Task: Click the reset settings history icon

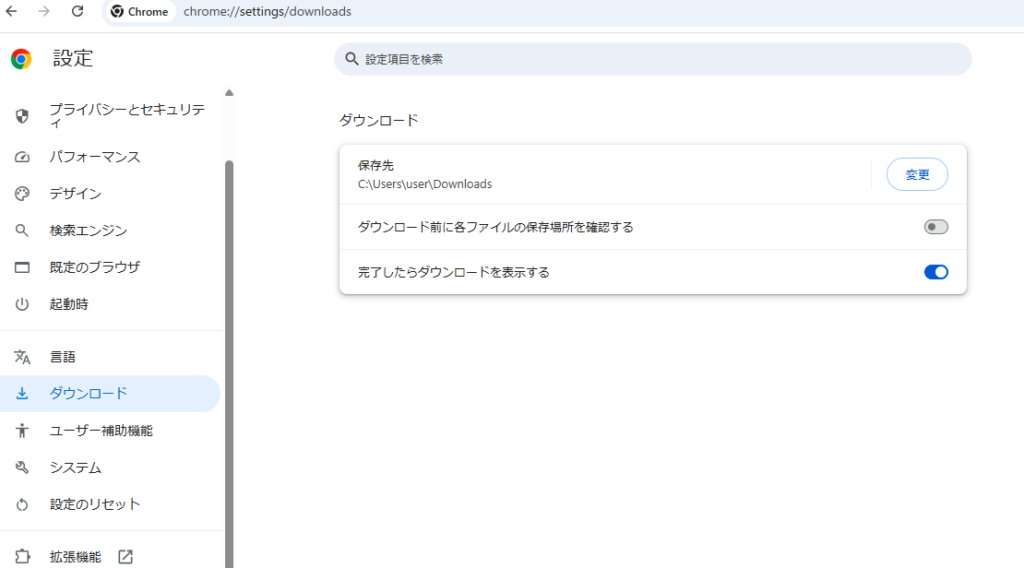Action: pyautogui.click(x=22, y=504)
